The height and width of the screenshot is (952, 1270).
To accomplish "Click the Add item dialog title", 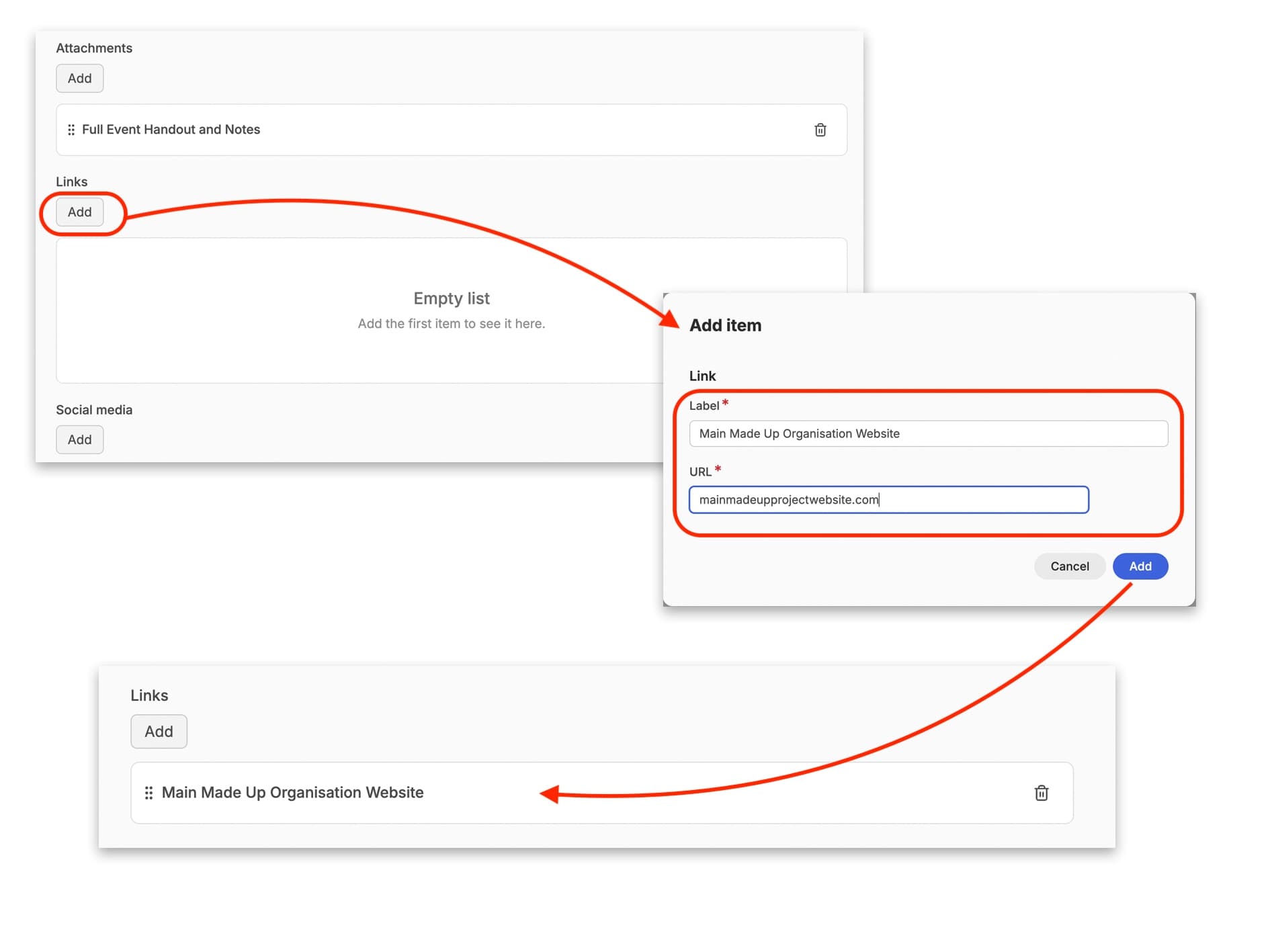I will coord(725,326).
